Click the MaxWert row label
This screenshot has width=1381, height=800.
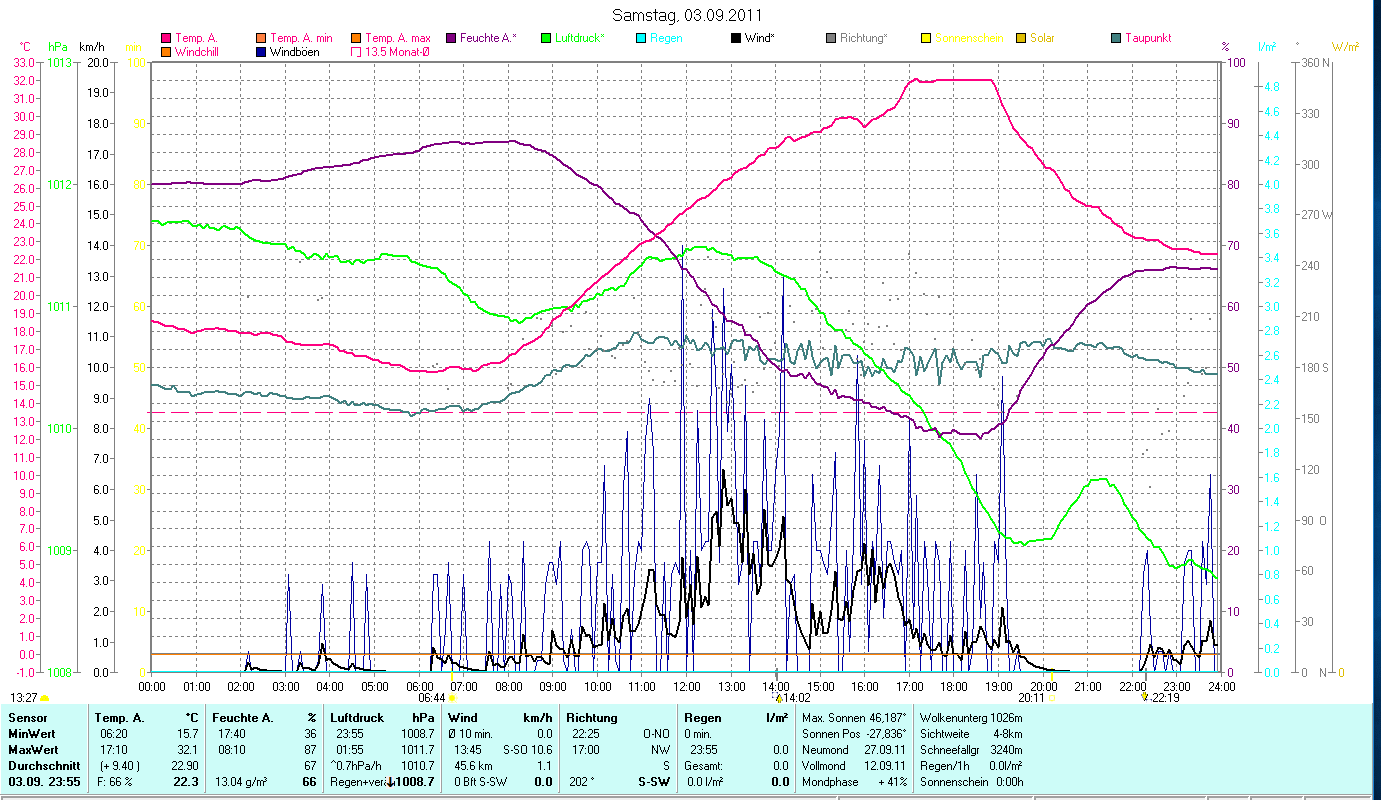(x=32, y=750)
